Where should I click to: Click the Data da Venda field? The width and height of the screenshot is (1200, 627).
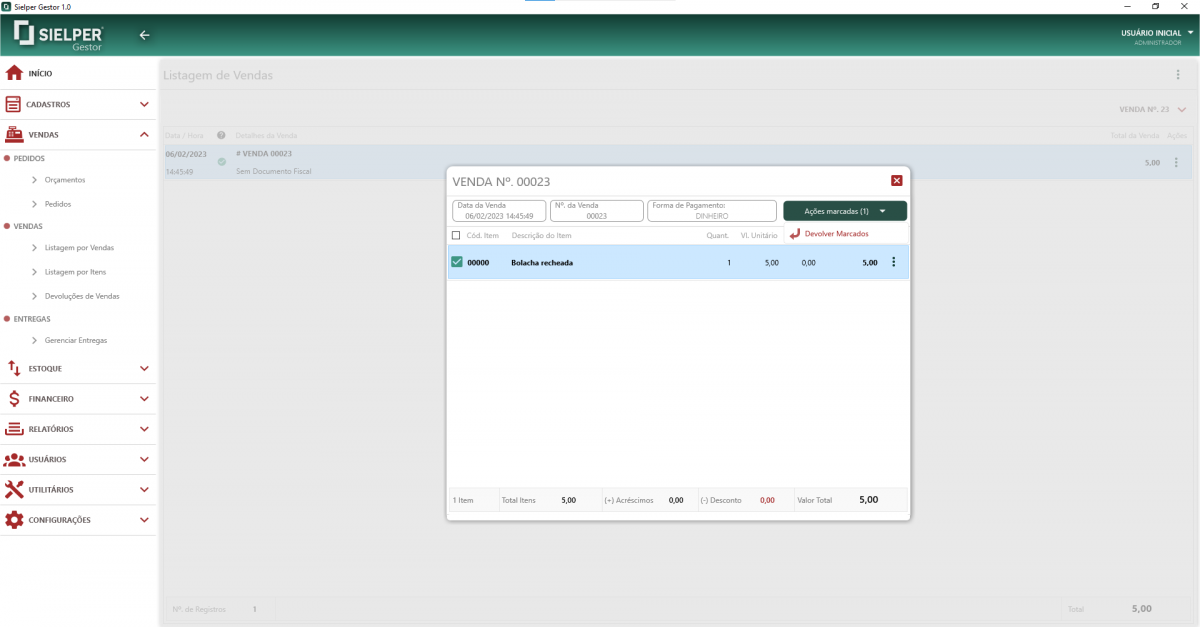500,211
